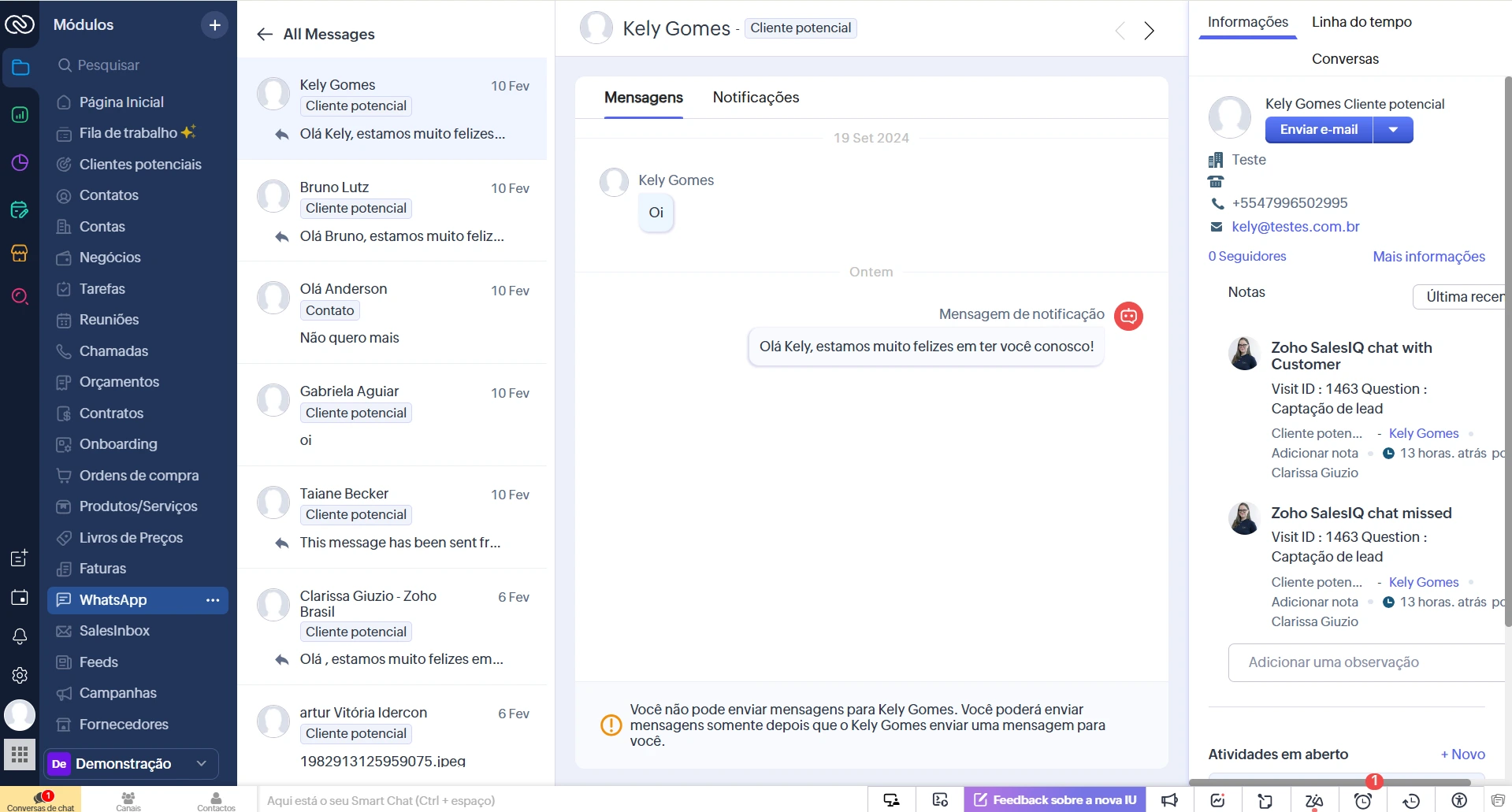Select the Informações tab

(x=1248, y=22)
